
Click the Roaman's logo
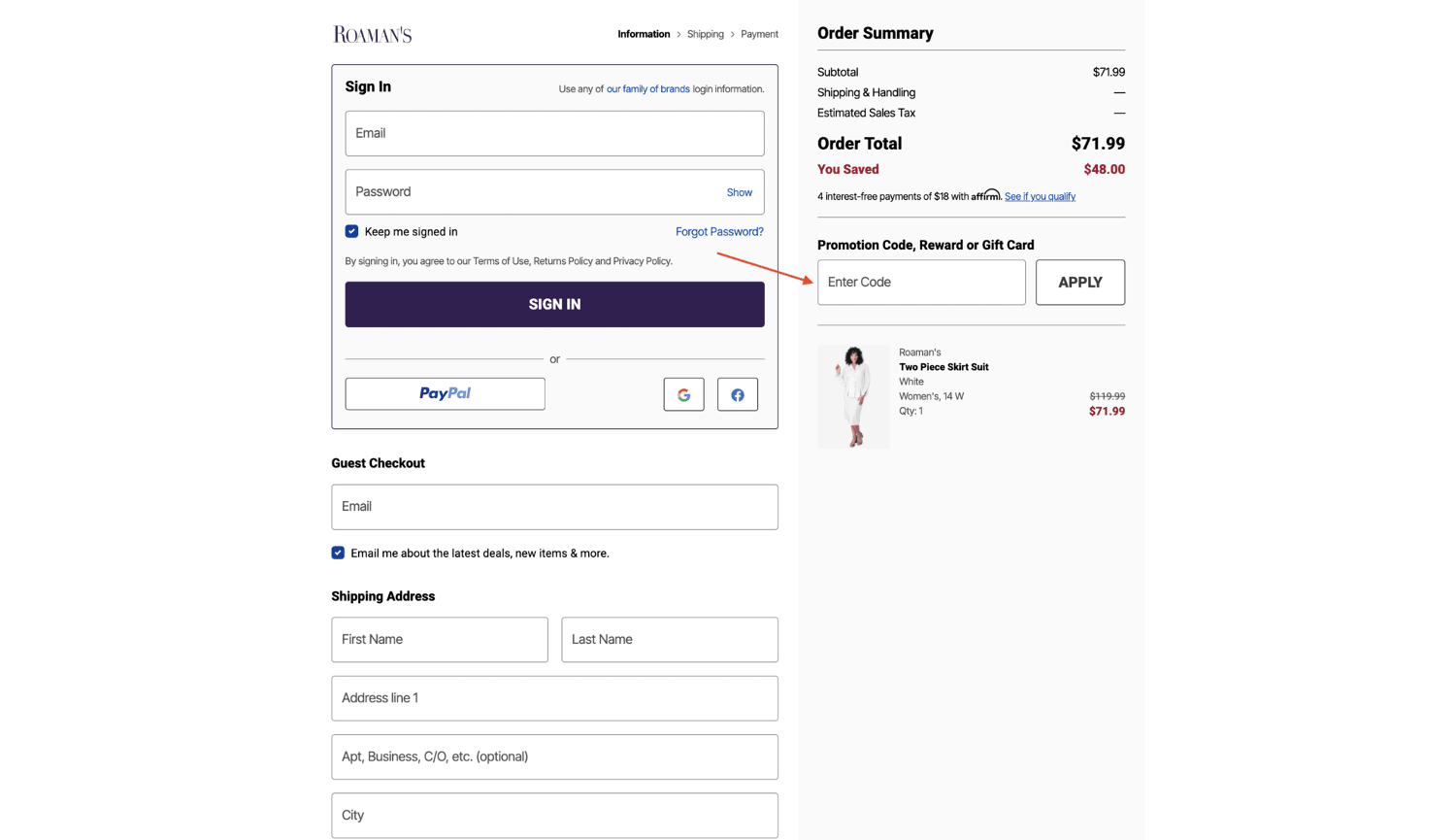point(372,33)
